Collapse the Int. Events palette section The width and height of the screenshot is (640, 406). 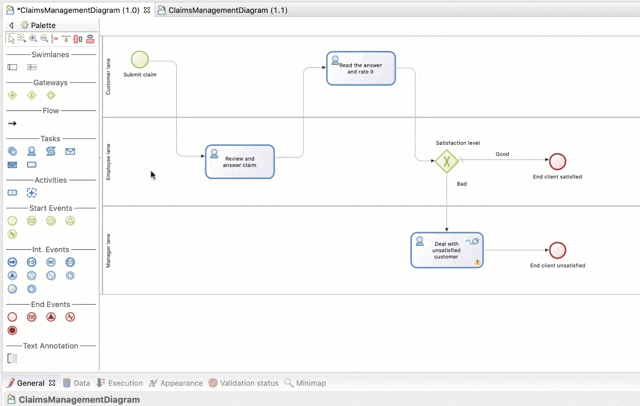(50, 249)
